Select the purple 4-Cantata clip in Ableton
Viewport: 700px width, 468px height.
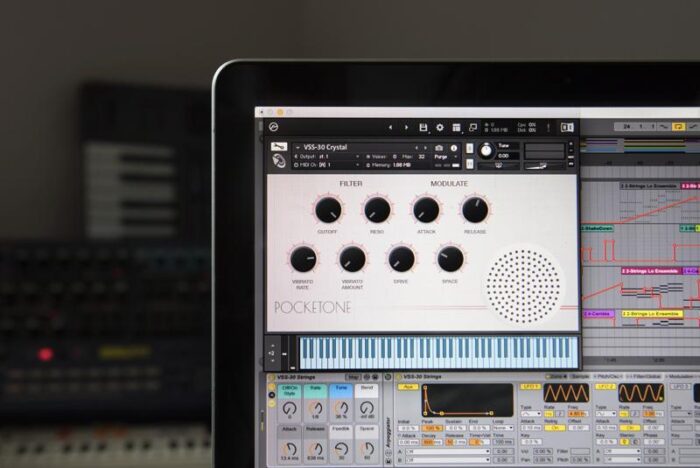click(x=598, y=314)
